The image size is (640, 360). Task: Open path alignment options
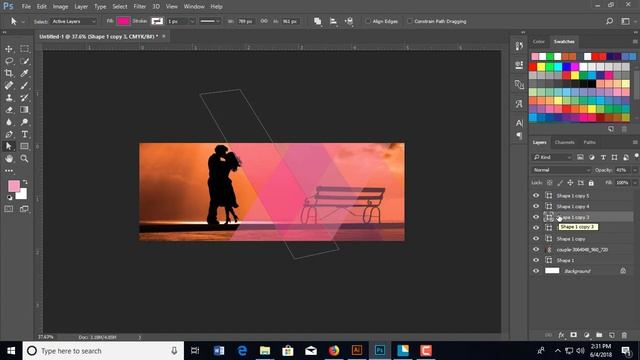(333, 21)
